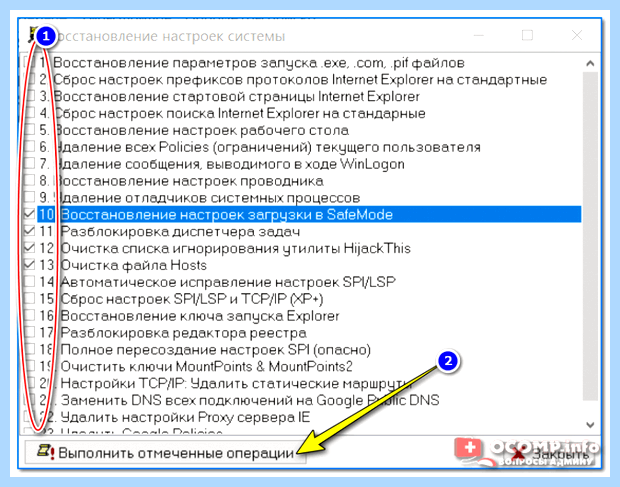Screen dimensions: 620x487
Task: Tick checkbox 4 Internet Explorer search settings reset
Action: pos(29,113)
